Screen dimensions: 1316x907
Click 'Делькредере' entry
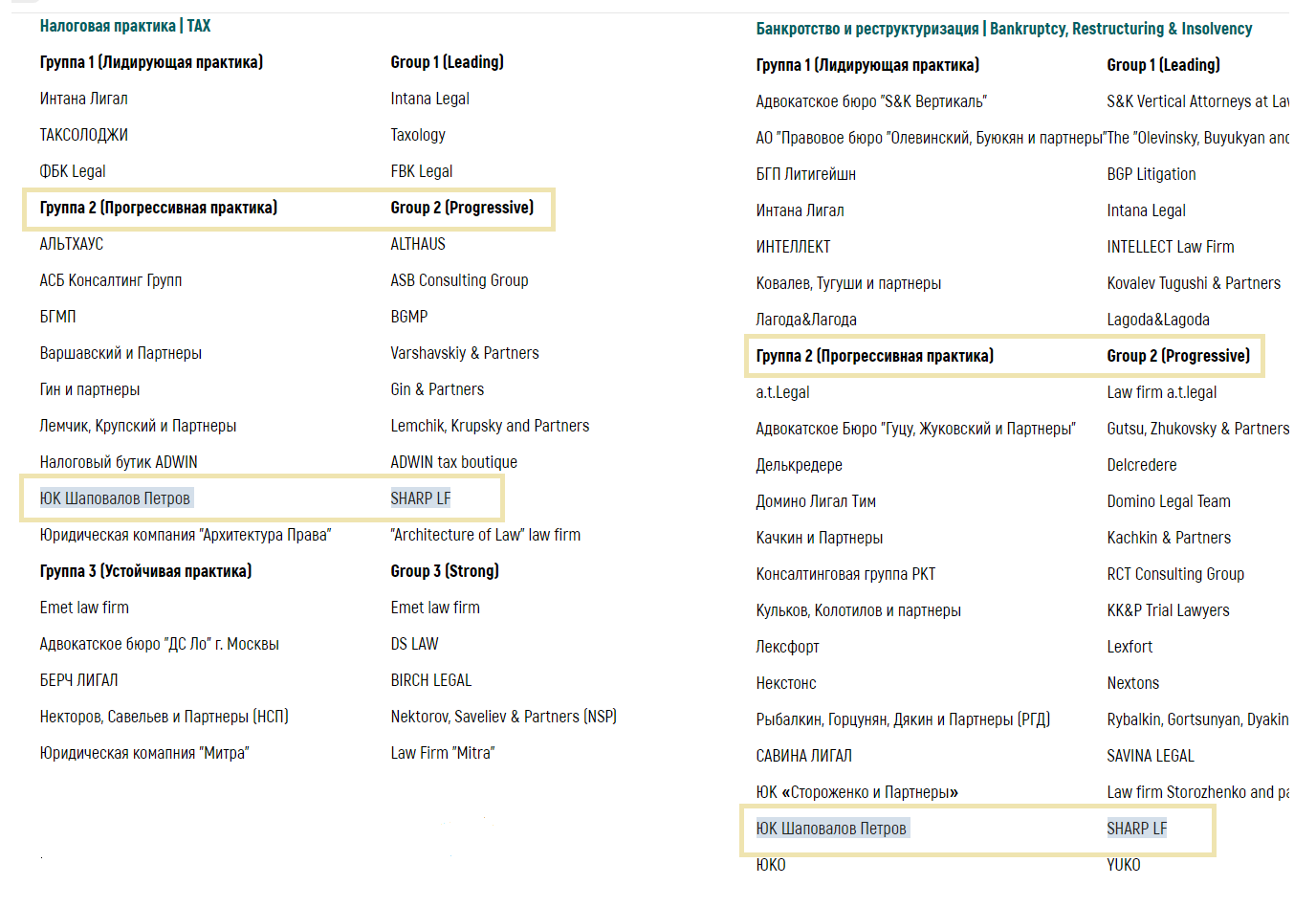tap(800, 465)
